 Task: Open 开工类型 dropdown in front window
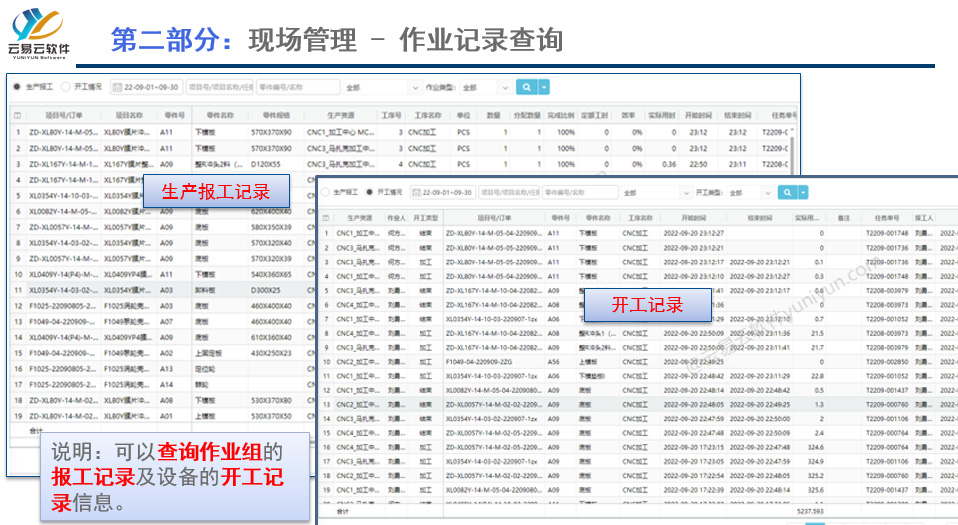click(751, 193)
